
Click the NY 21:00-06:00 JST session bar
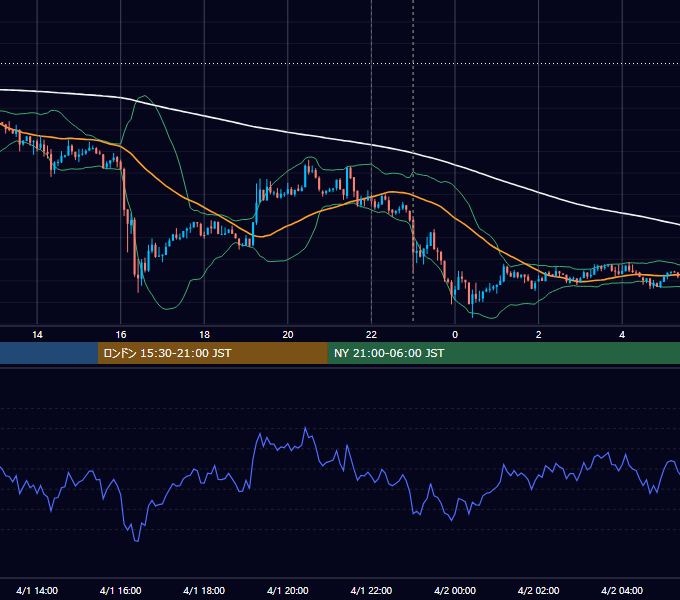tap(503, 353)
